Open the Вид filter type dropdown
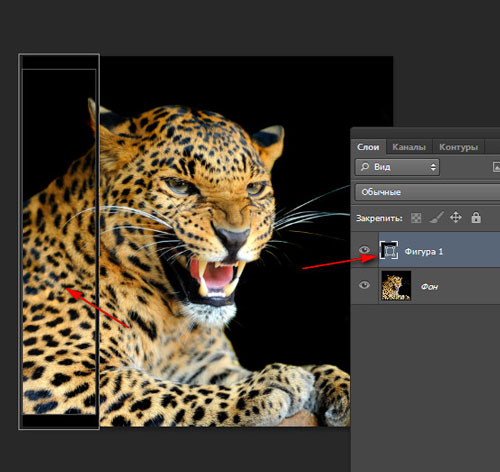 pyautogui.click(x=397, y=167)
